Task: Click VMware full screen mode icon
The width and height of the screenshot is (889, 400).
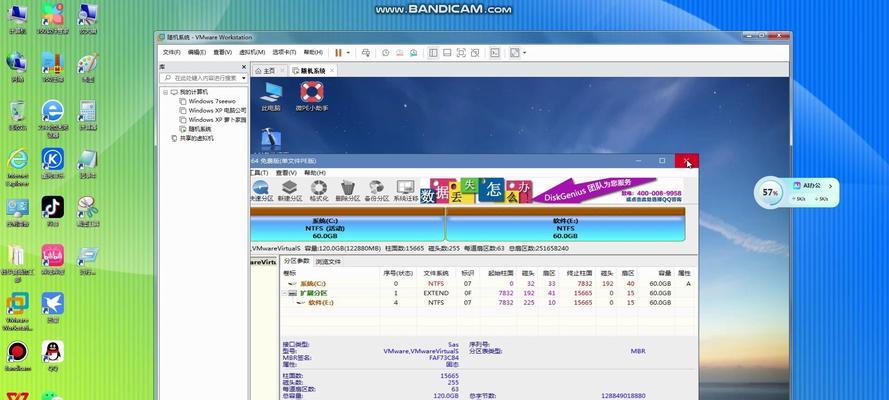Action: [461, 53]
